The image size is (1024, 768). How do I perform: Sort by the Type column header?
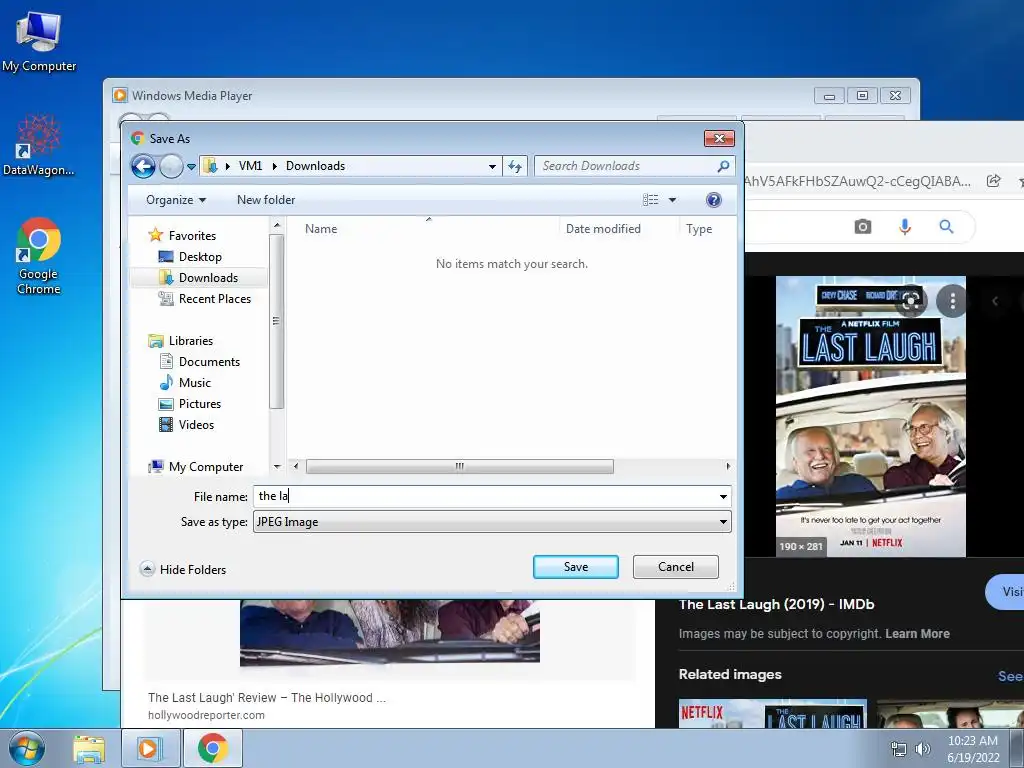point(699,229)
